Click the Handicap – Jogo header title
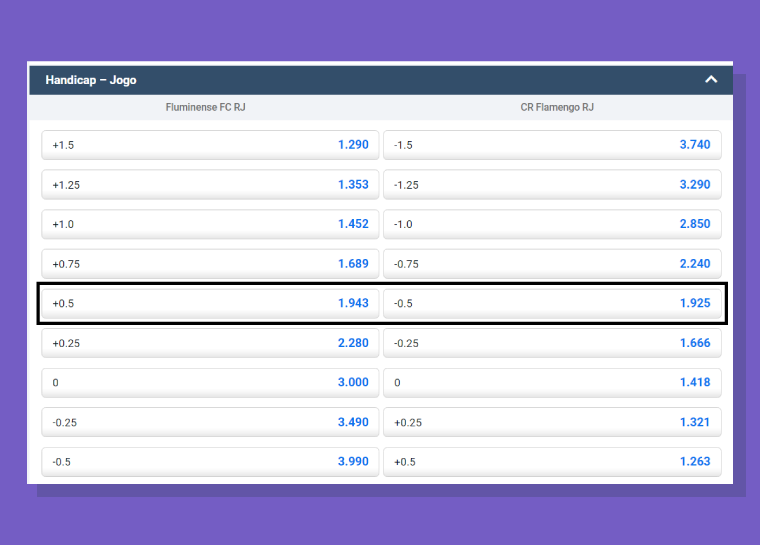 pos(91,80)
